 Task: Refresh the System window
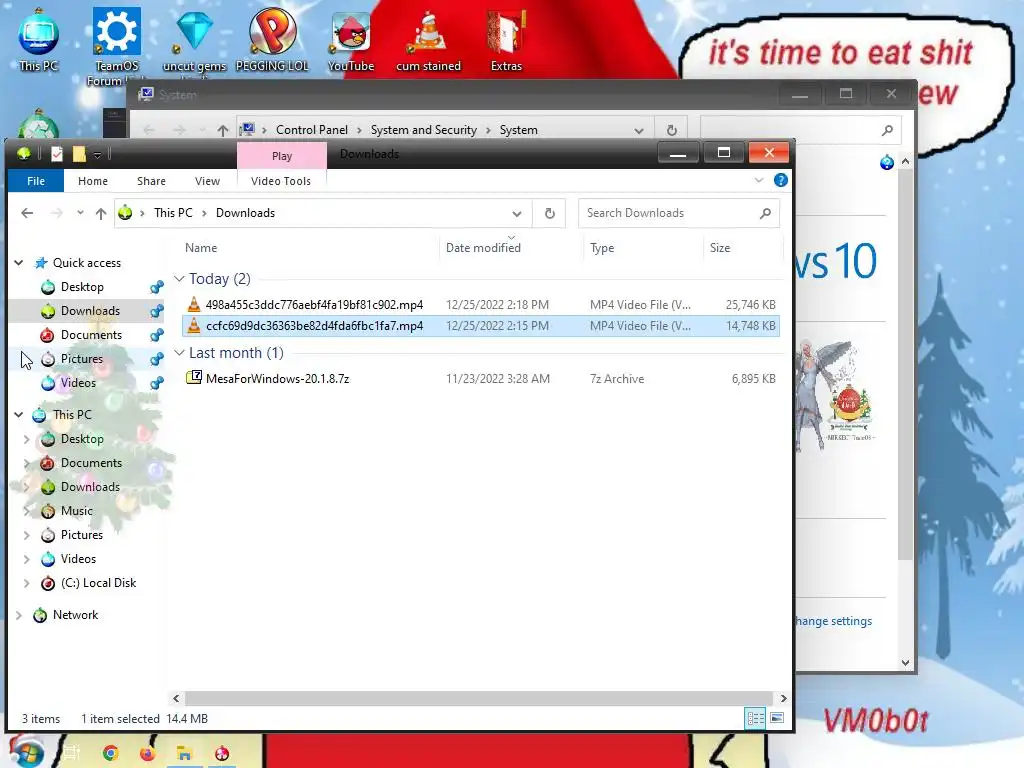tap(671, 130)
